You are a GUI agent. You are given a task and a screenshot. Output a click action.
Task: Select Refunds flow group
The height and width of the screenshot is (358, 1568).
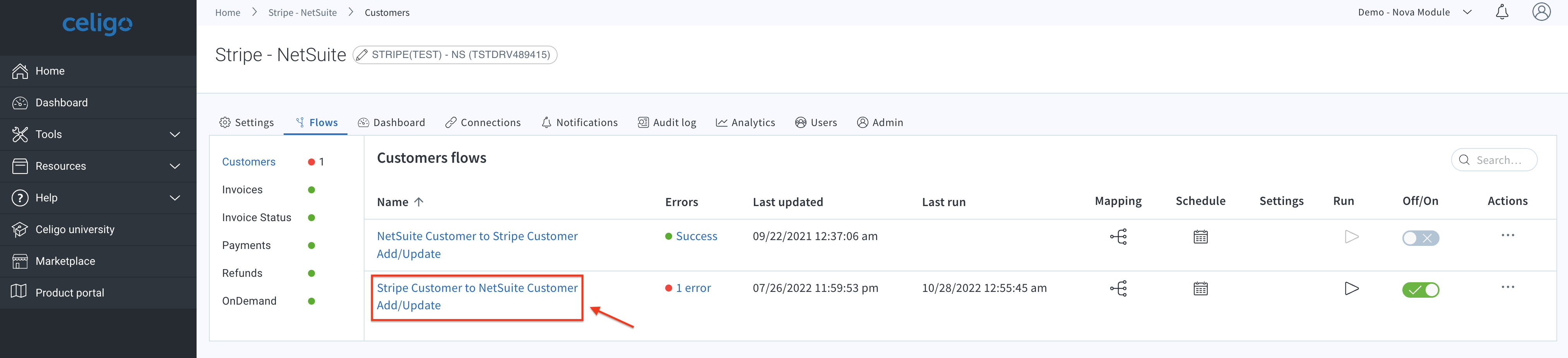(x=241, y=273)
